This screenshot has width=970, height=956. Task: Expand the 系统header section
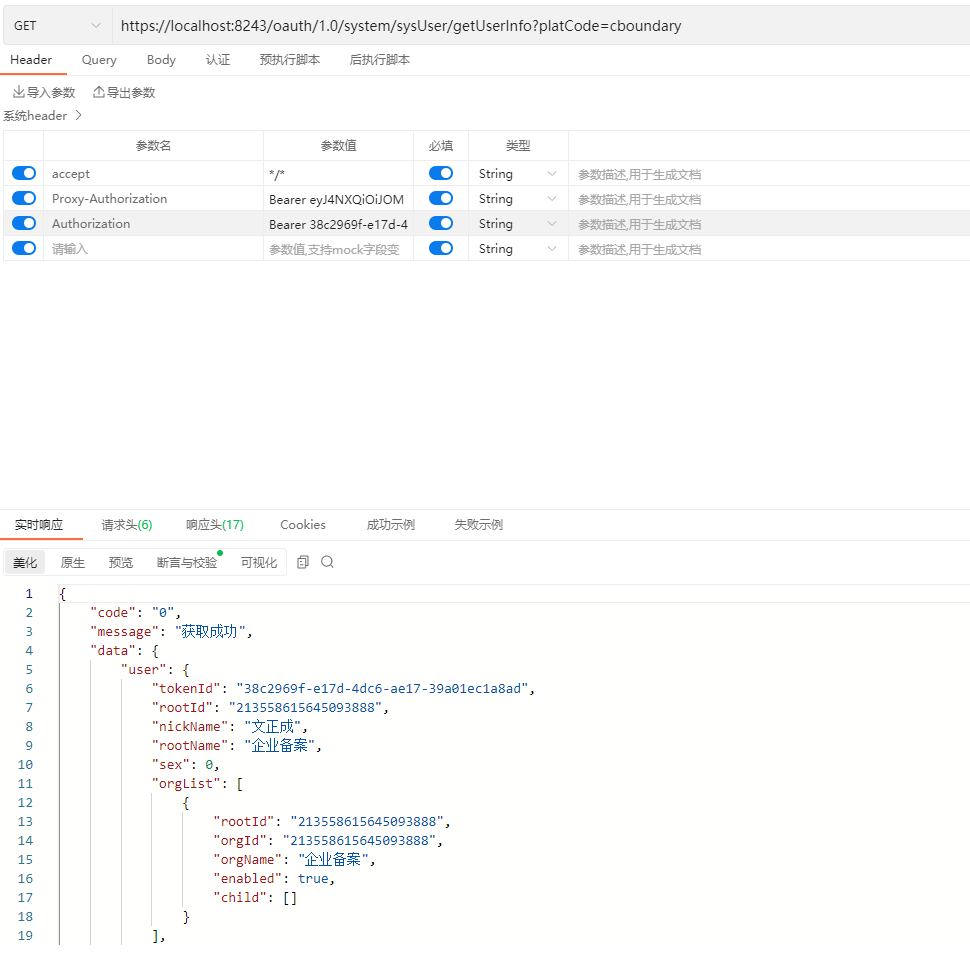point(43,116)
